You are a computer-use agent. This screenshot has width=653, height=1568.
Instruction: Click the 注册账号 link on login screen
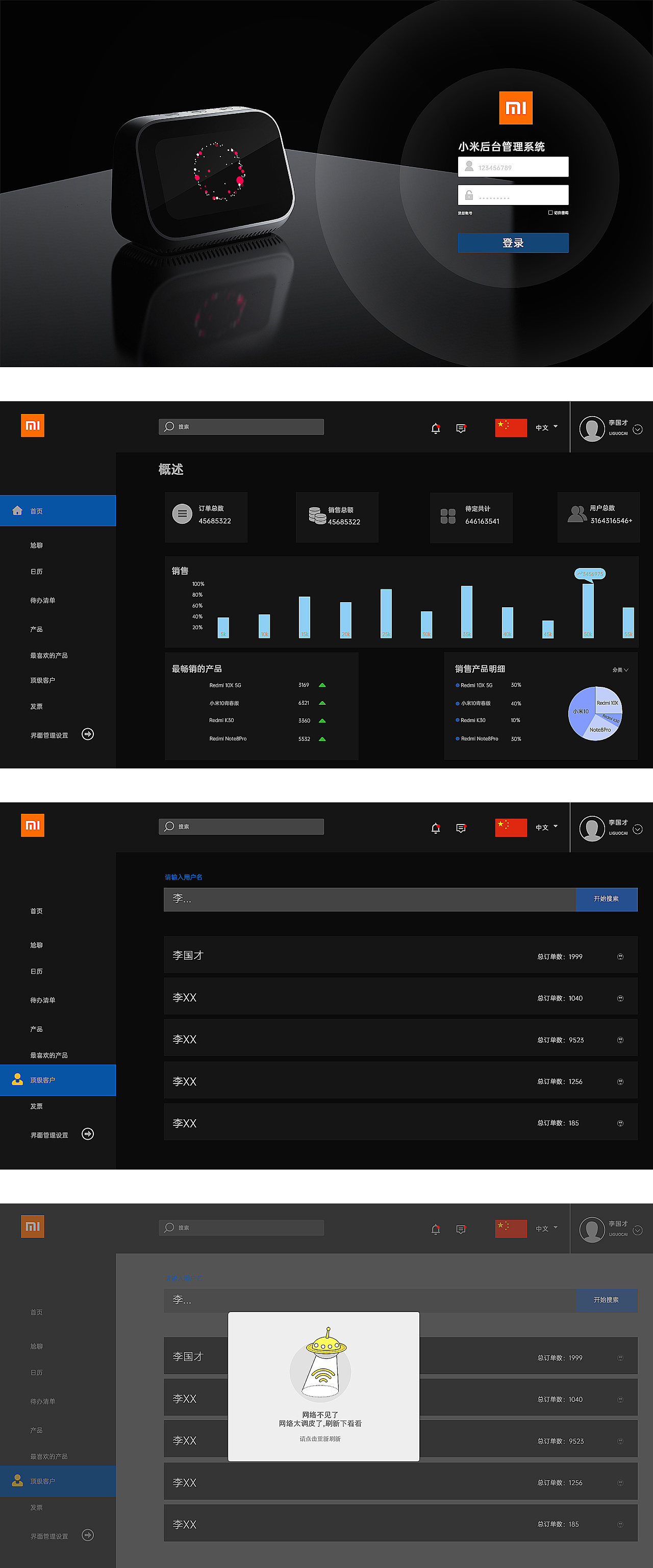click(x=465, y=213)
